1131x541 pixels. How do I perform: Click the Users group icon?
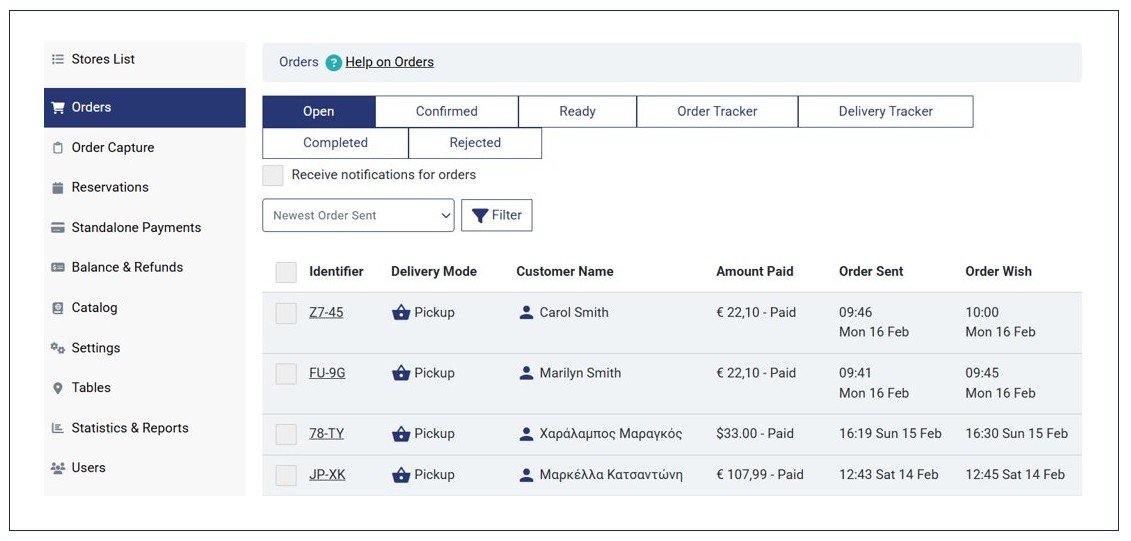point(58,468)
